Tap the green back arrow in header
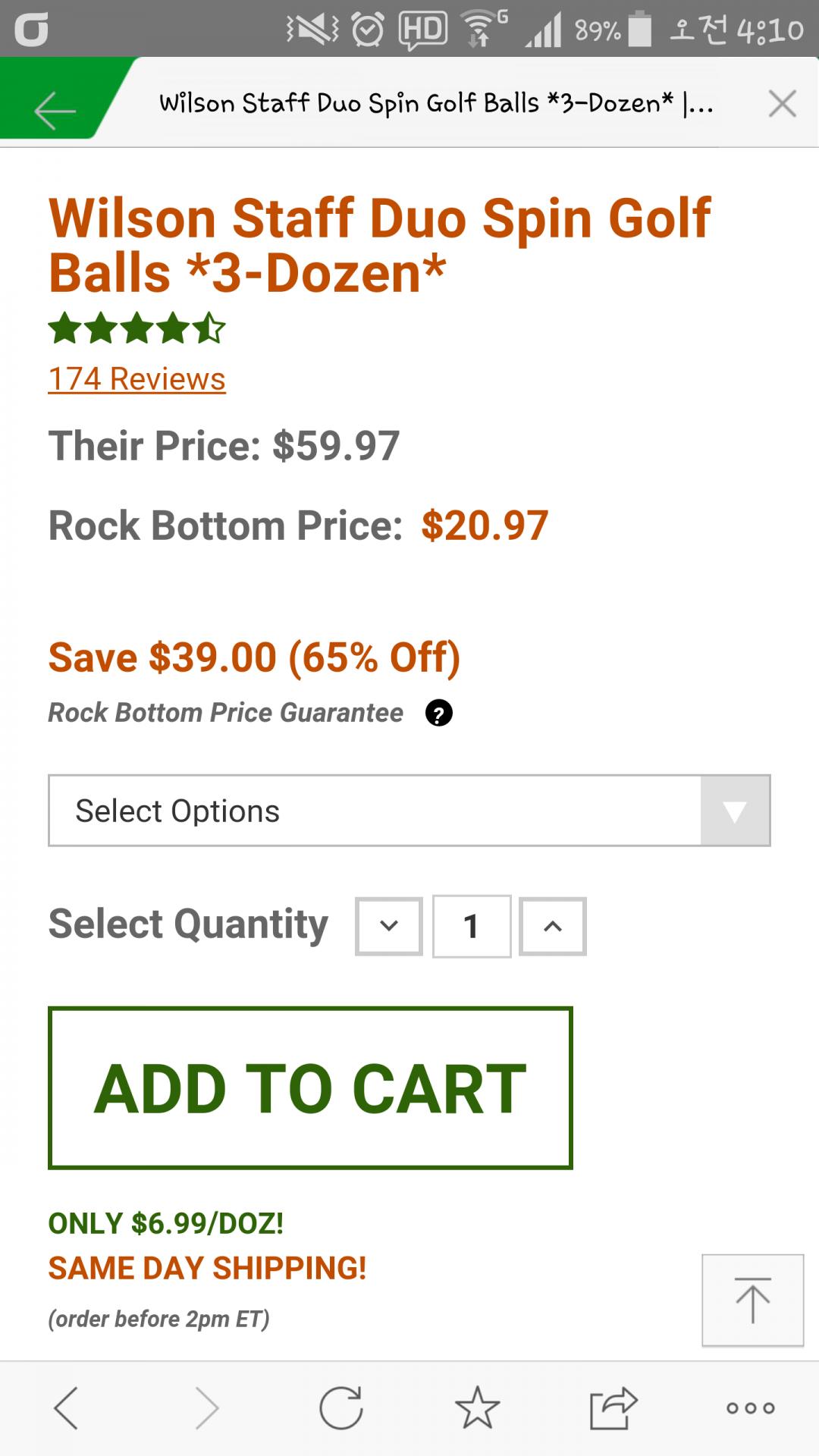The image size is (819, 1456). (x=55, y=110)
